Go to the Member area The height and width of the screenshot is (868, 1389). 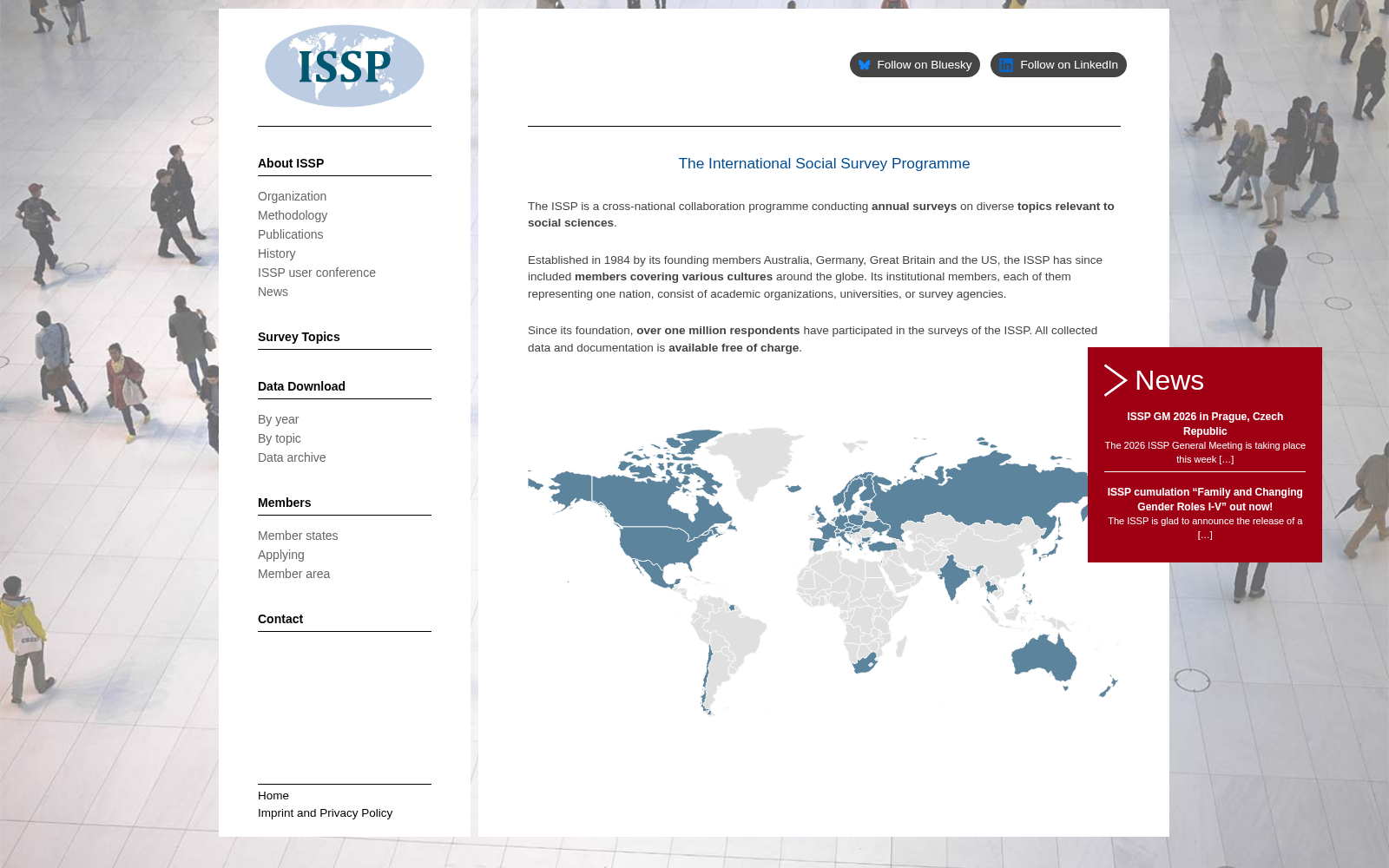tap(293, 574)
